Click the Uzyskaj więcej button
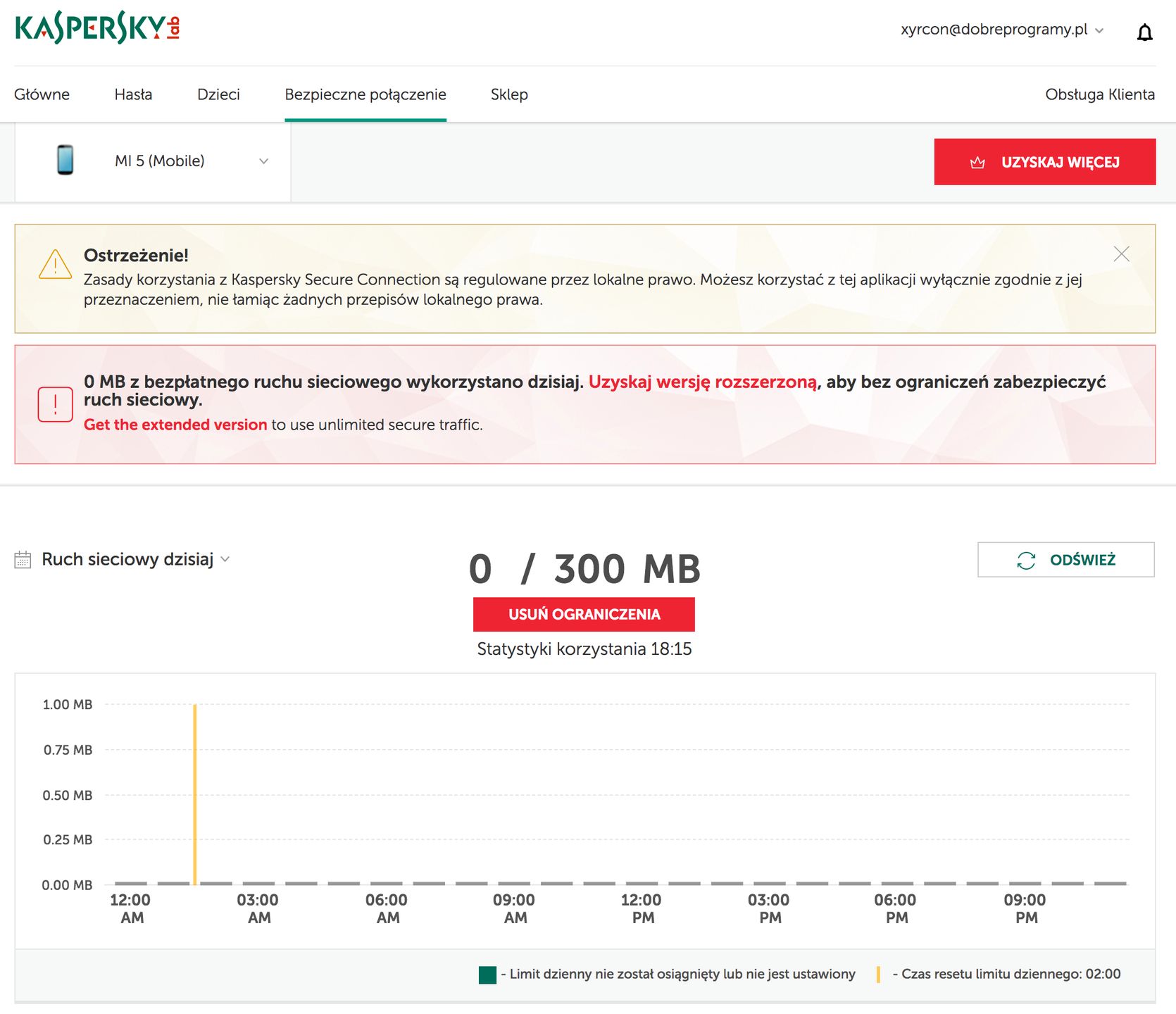This screenshot has width=1176, height=1014. (1045, 162)
